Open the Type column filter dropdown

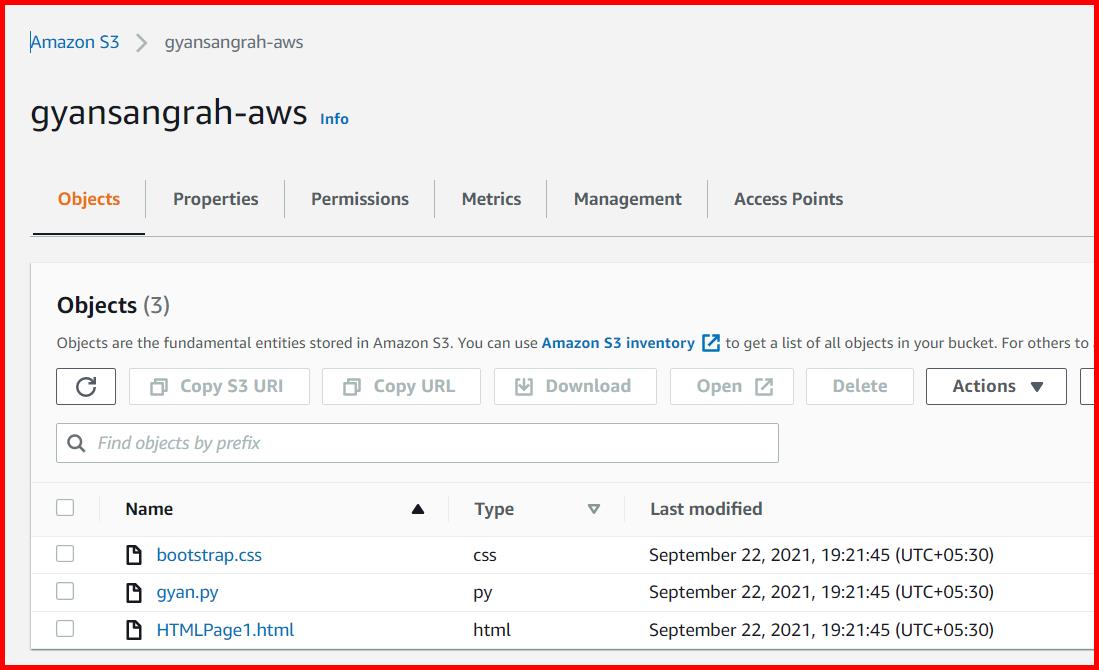[594, 509]
